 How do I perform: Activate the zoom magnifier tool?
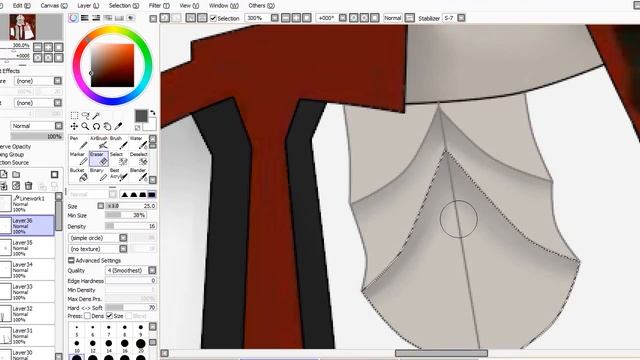[85, 127]
